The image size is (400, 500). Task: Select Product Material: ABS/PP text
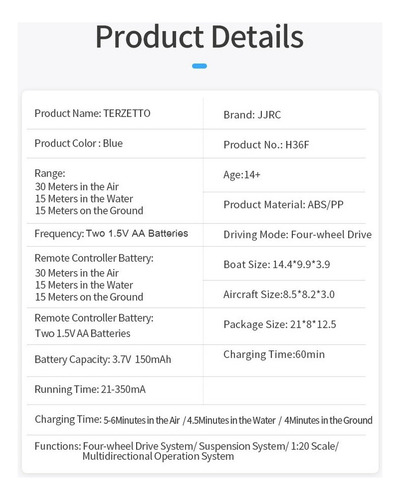click(x=283, y=204)
